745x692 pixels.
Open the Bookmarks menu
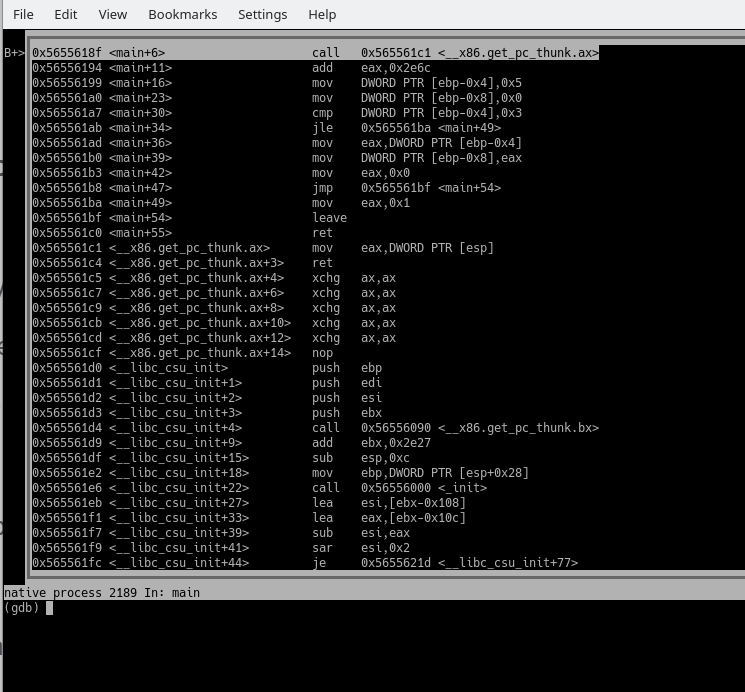182,14
